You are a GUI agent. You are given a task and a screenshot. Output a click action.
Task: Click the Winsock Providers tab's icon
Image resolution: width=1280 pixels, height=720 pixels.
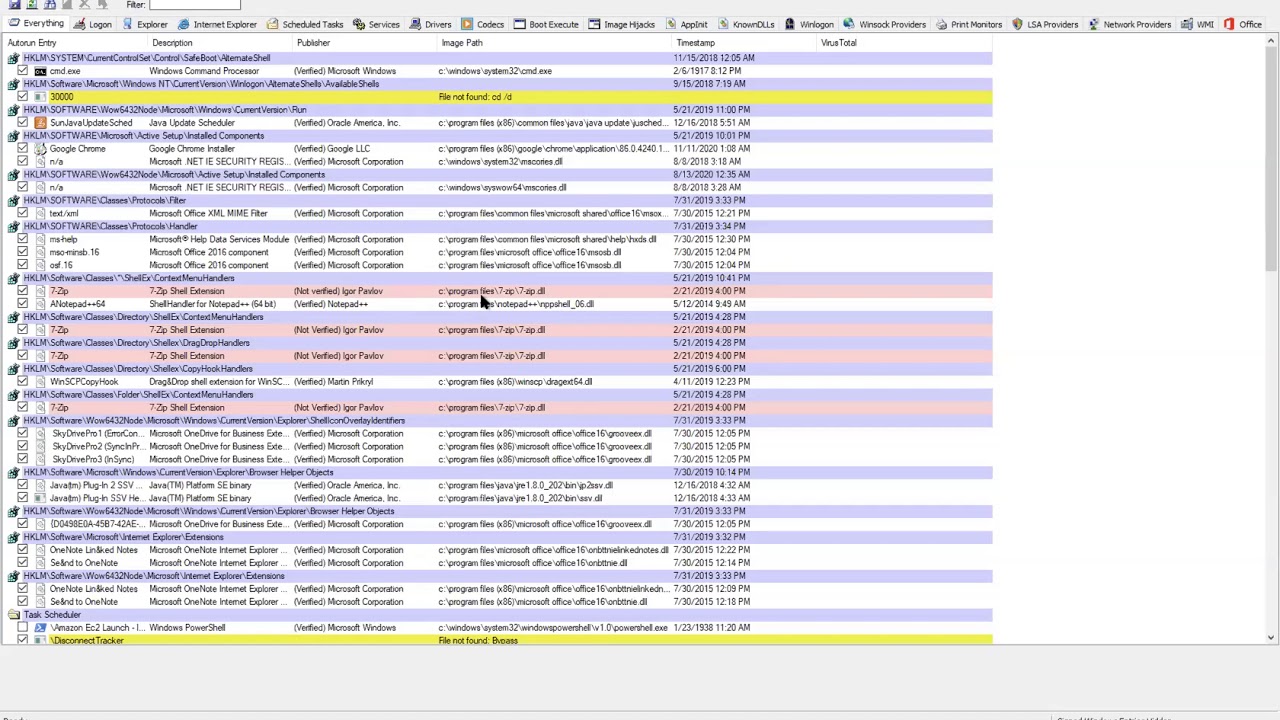[x=849, y=24]
